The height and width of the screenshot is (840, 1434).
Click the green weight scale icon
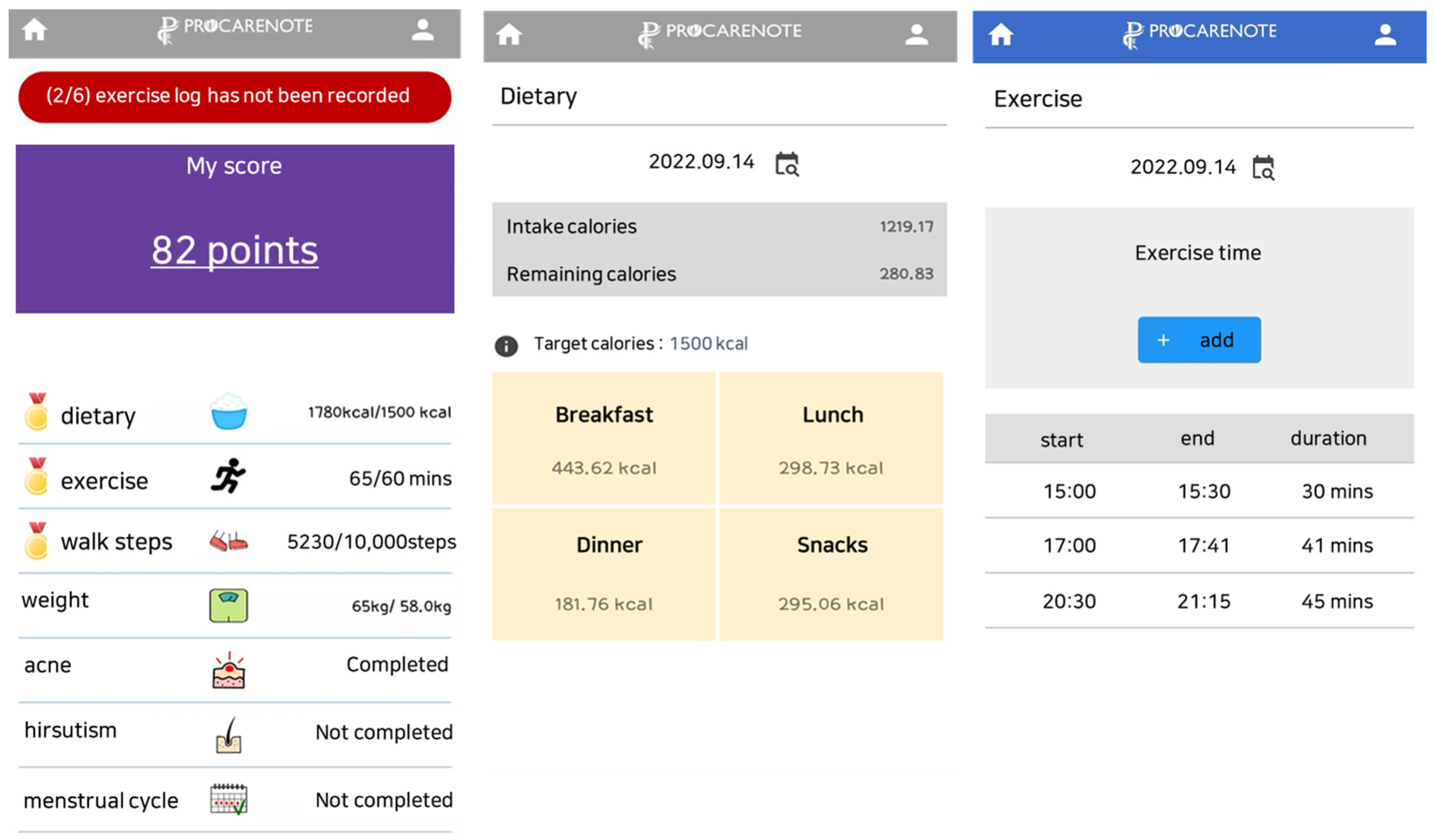click(228, 606)
